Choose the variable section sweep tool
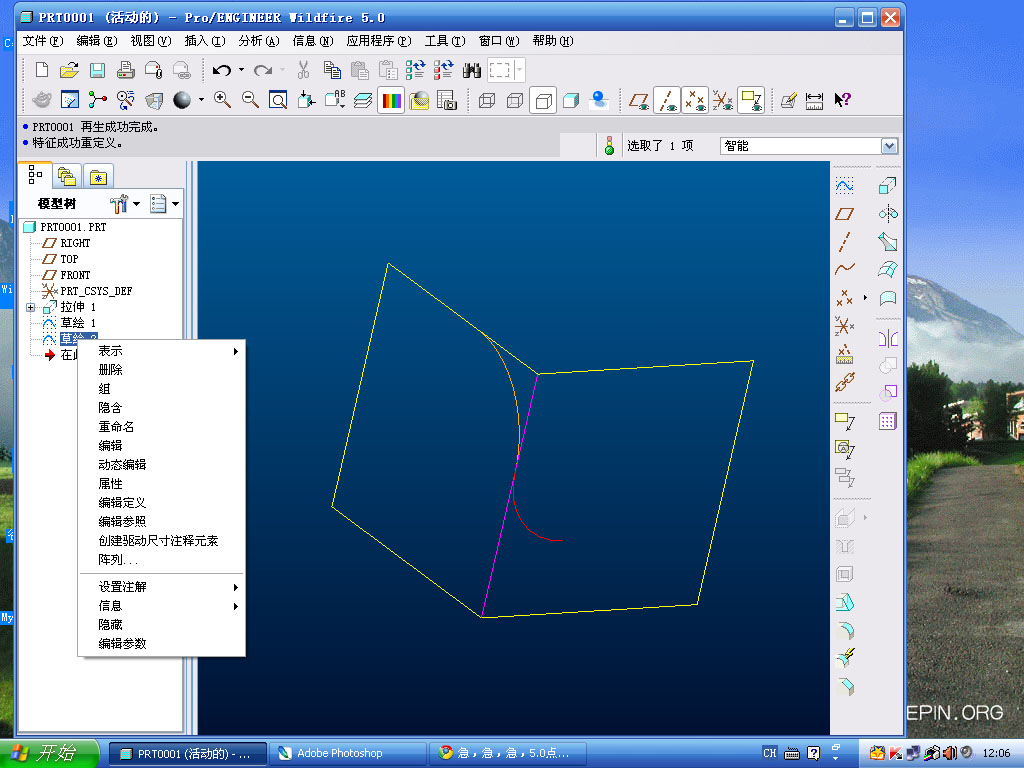Screen dimensions: 1024x768 888,242
